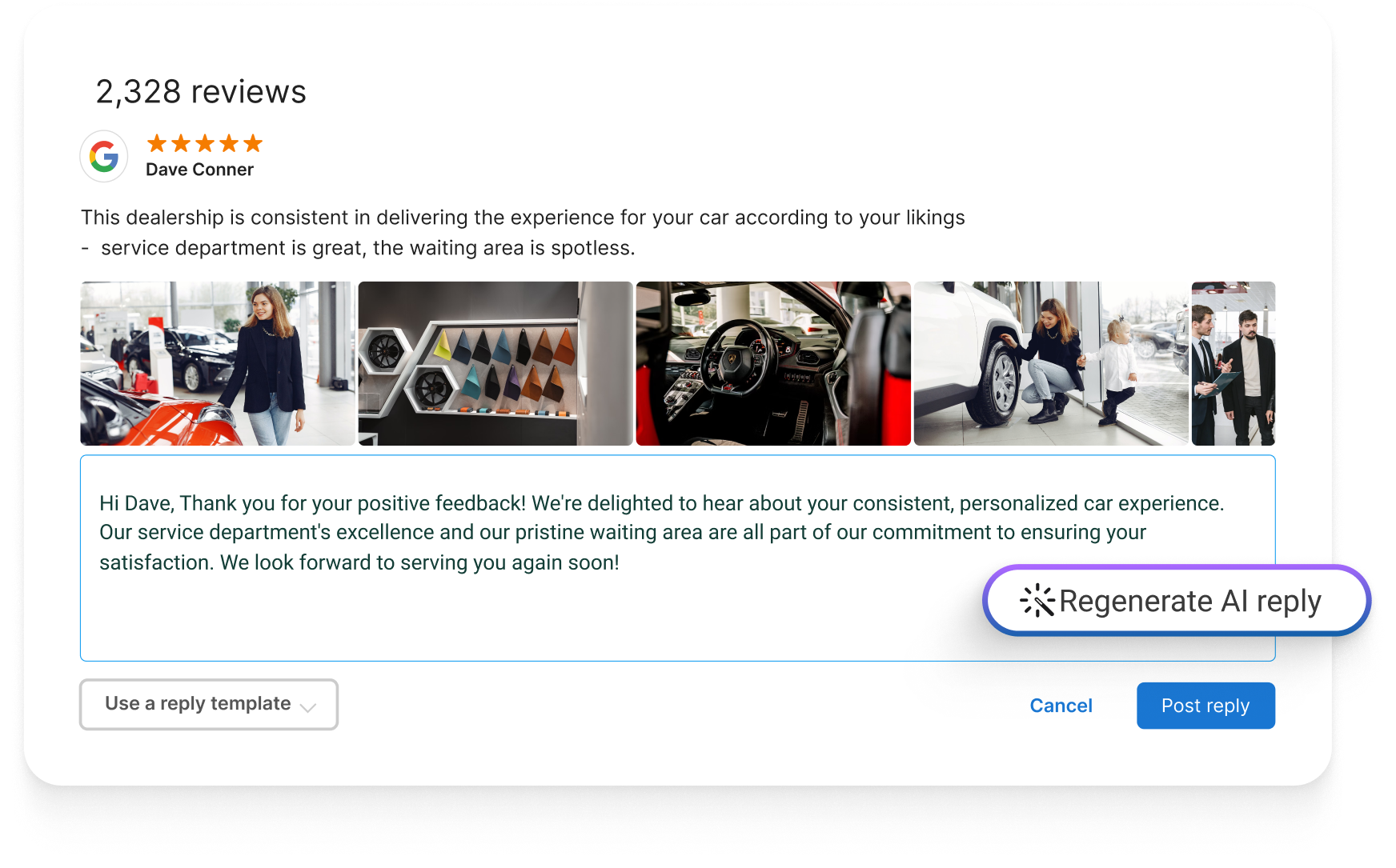
Task: Click the fifth star in the rating
Action: (x=252, y=144)
